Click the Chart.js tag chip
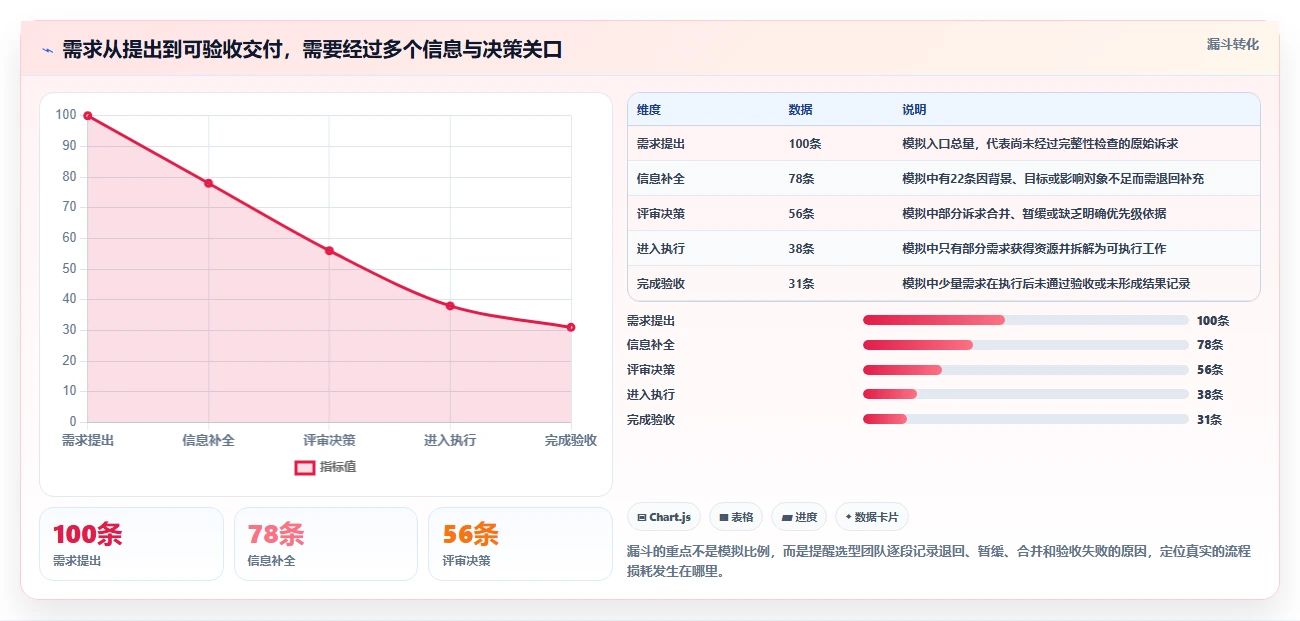 664,517
